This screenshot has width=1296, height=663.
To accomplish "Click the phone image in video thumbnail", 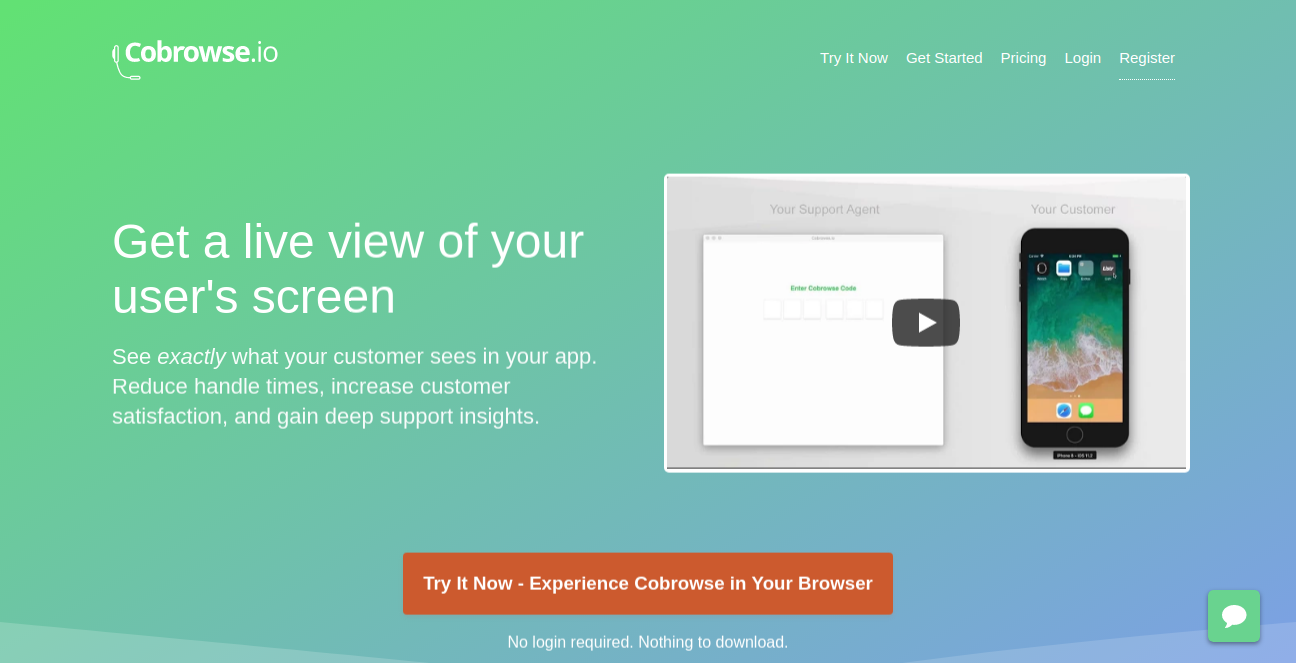I will (x=1075, y=338).
